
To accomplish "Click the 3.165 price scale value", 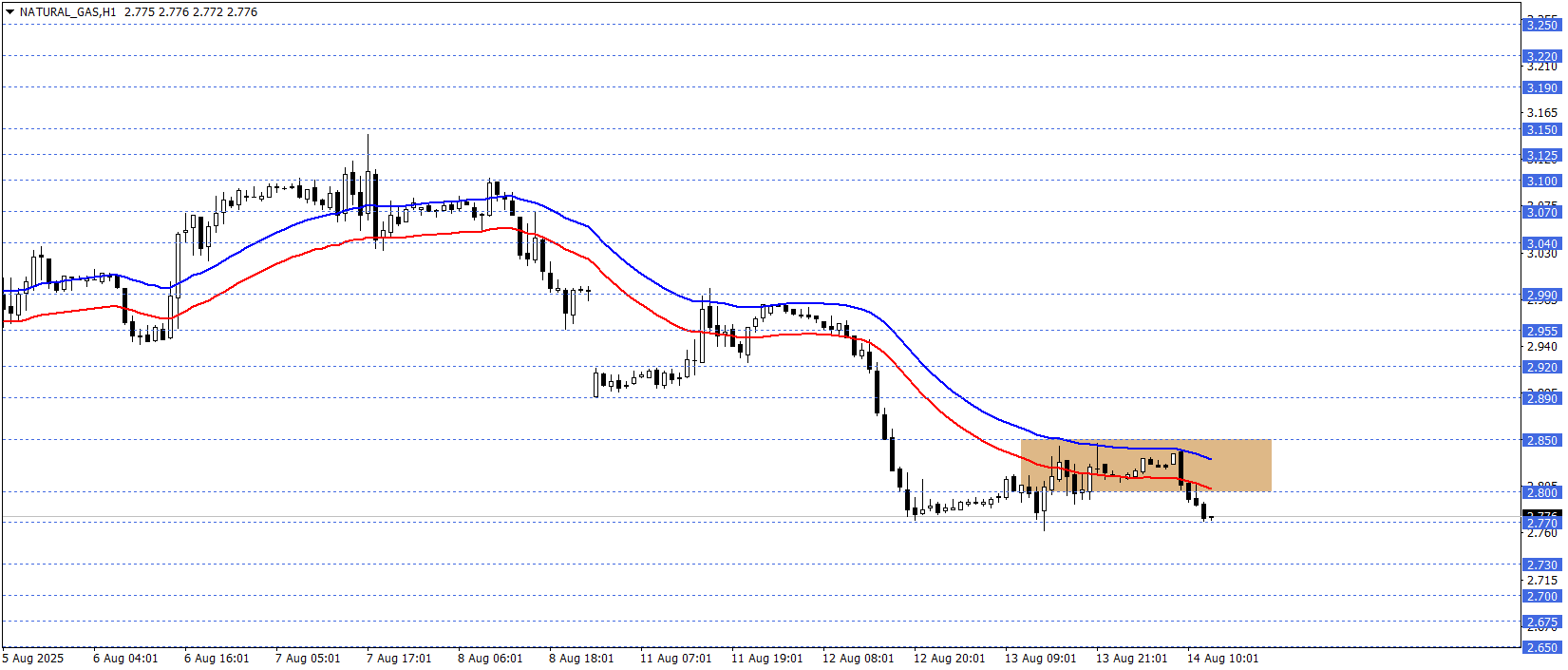I will click(1542, 113).
